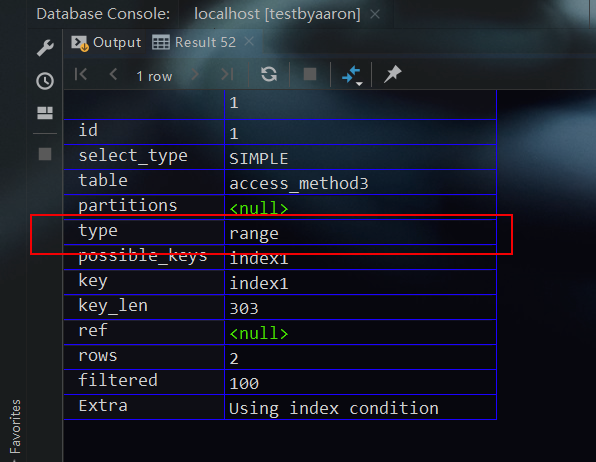Image resolution: width=596 pixels, height=462 pixels.
Task: Click the 'Using index condition' cell
Action: [360, 407]
